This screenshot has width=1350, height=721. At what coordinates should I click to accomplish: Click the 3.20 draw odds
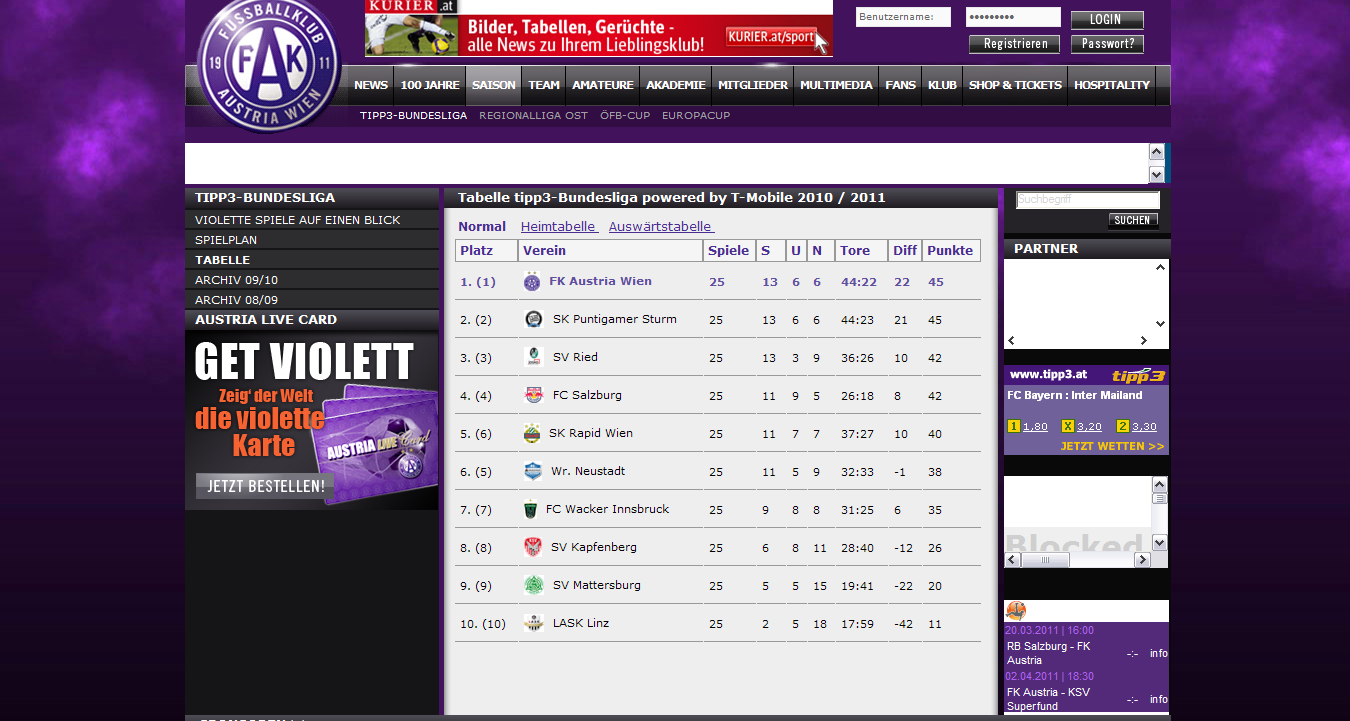pyautogui.click(x=1089, y=427)
